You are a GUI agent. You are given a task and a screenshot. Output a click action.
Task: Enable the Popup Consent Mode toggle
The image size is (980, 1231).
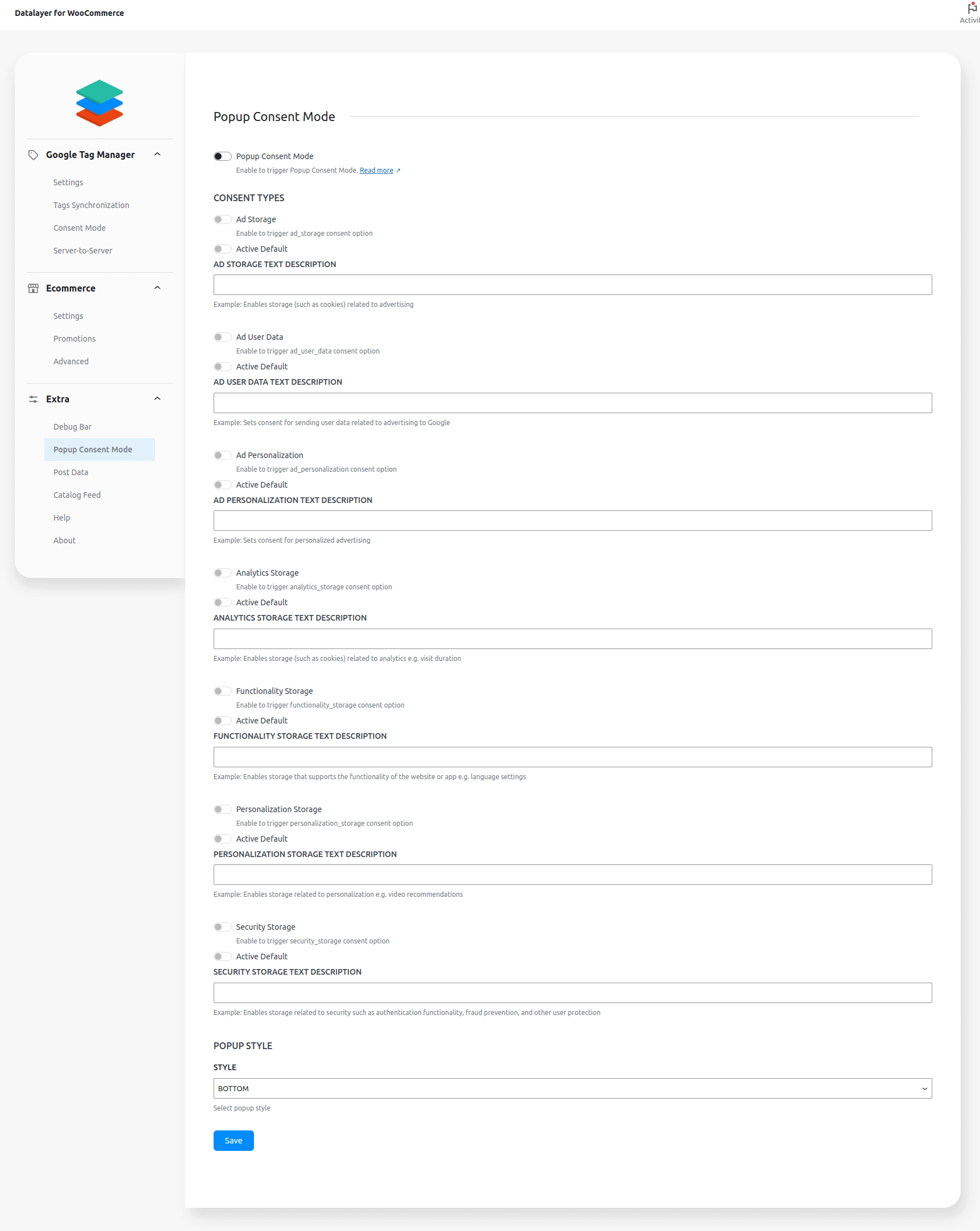(223, 155)
